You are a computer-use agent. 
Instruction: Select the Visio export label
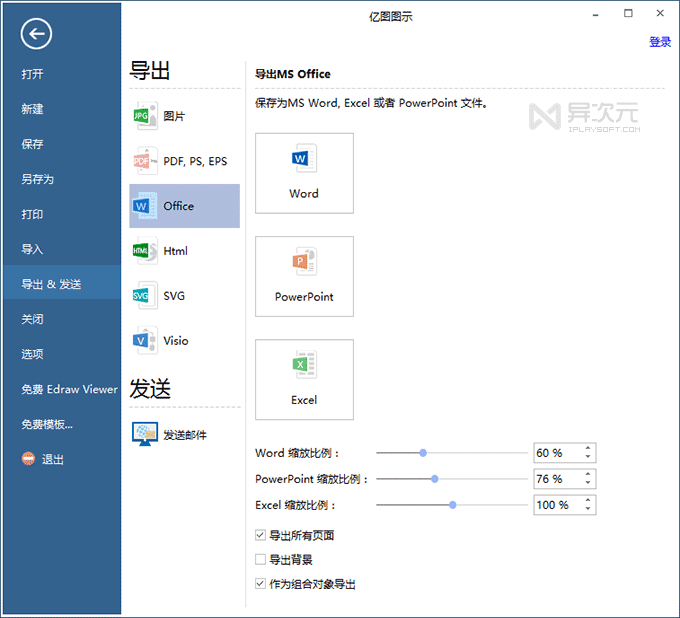point(176,341)
